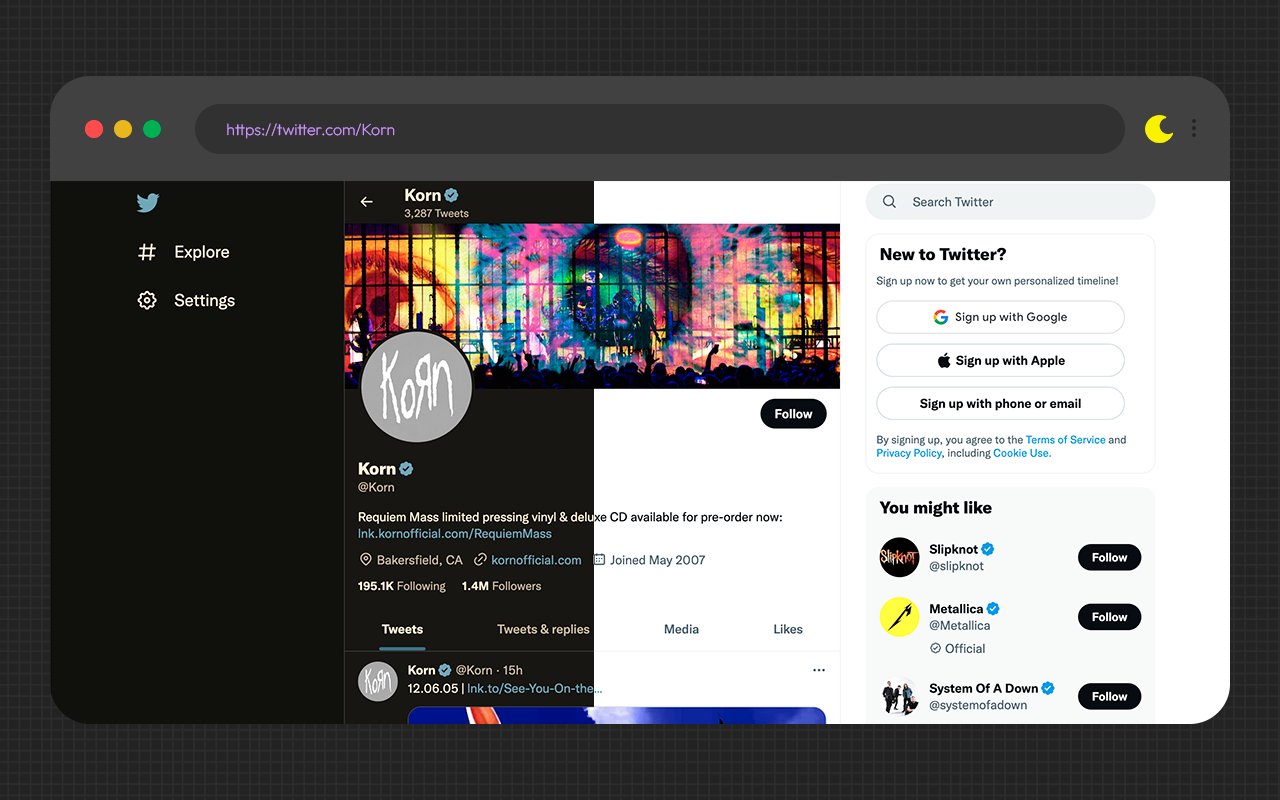Screen dimensions: 1280x800
Task: Click the System Of A Down name
Action: 983,688
